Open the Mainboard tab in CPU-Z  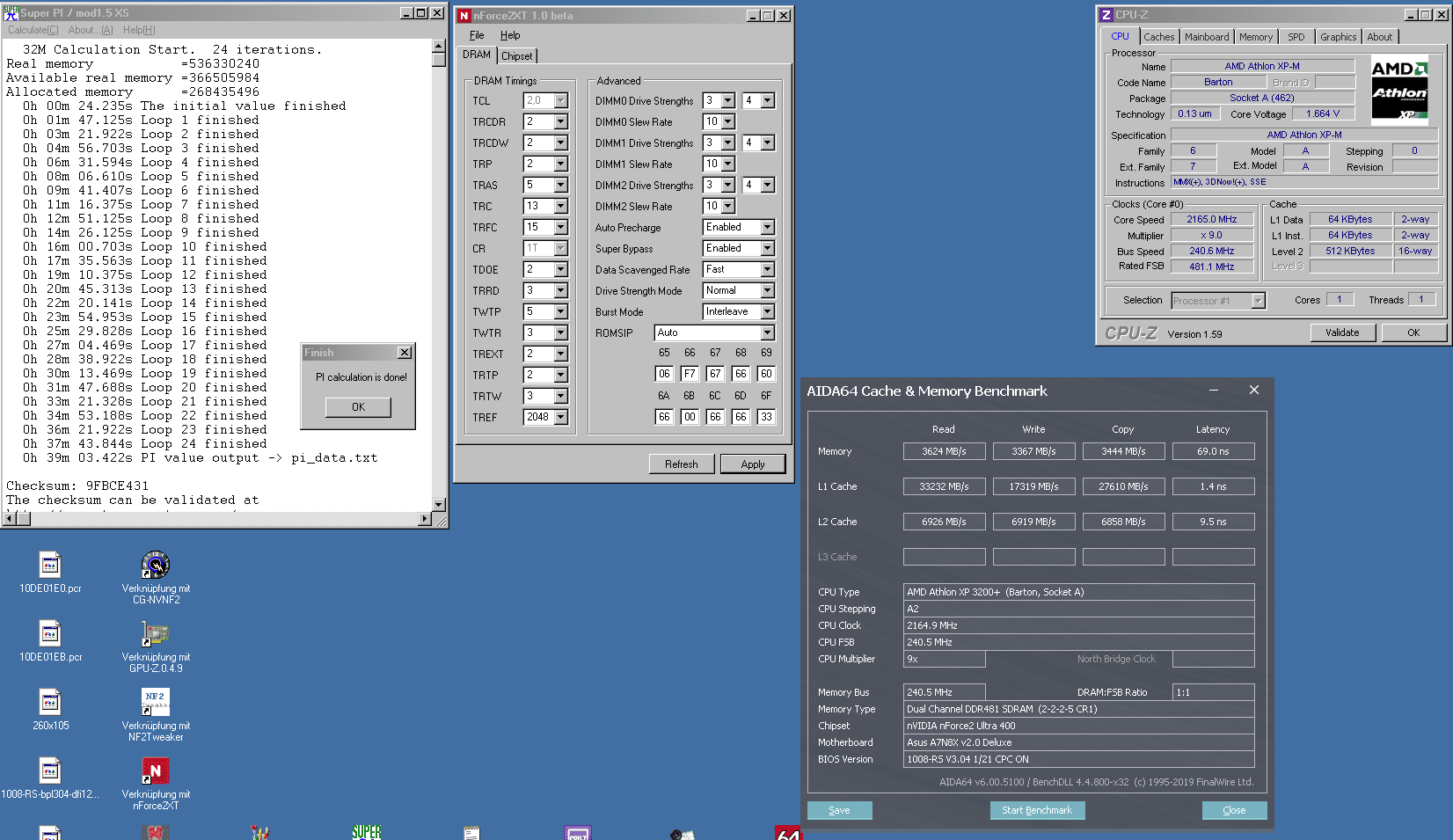click(x=1206, y=37)
